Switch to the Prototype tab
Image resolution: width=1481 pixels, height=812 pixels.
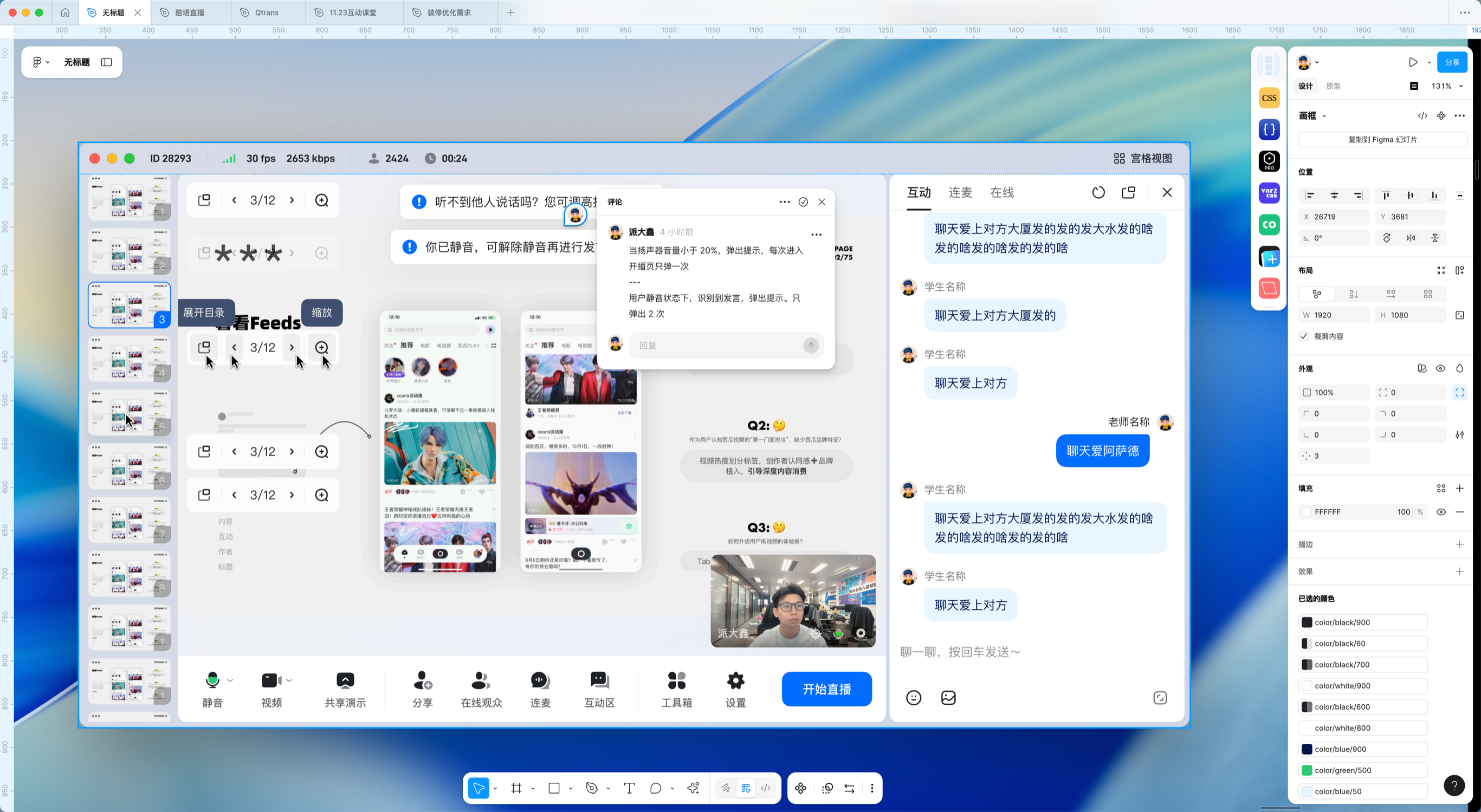pos(1333,86)
